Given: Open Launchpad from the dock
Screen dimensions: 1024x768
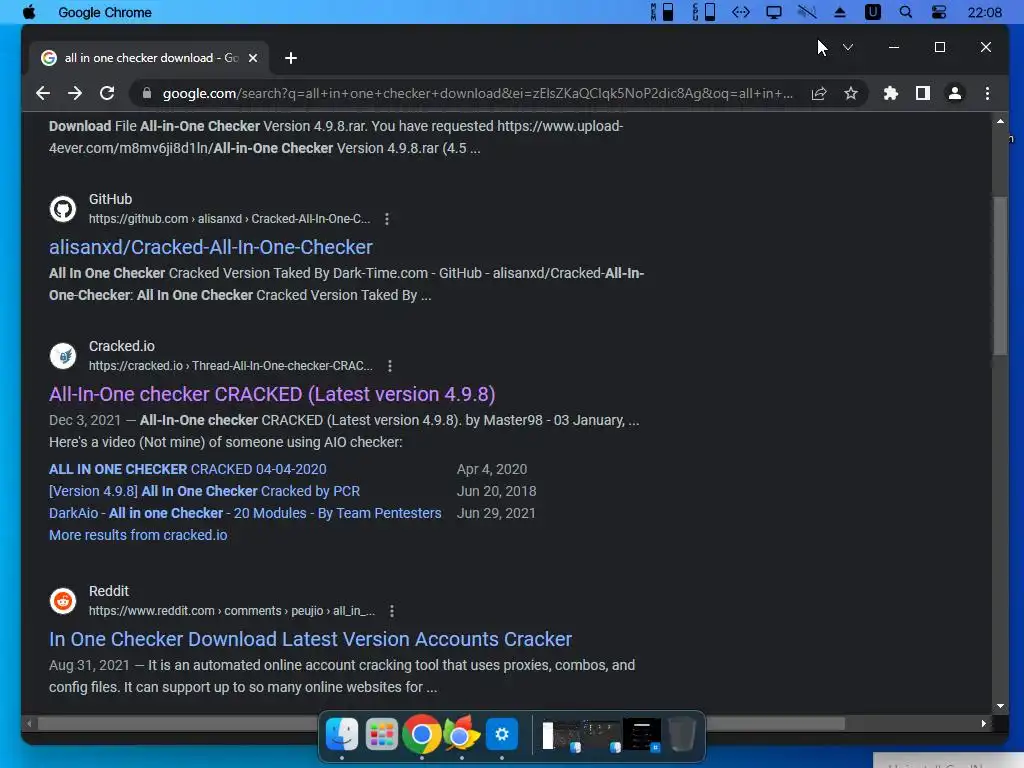Looking at the screenshot, I should (381, 735).
